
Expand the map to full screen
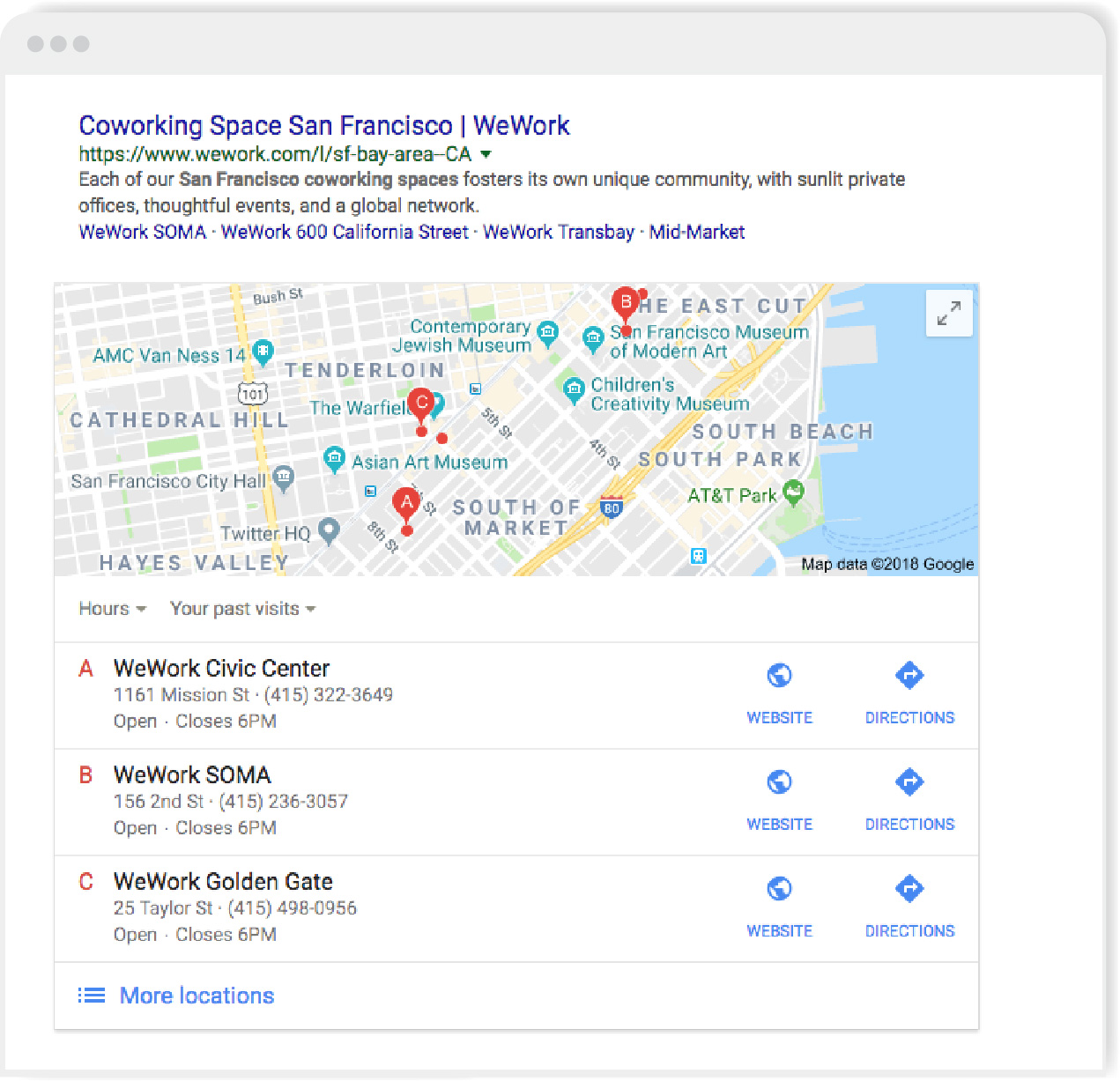pyautogui.click(x=949, y=313)
